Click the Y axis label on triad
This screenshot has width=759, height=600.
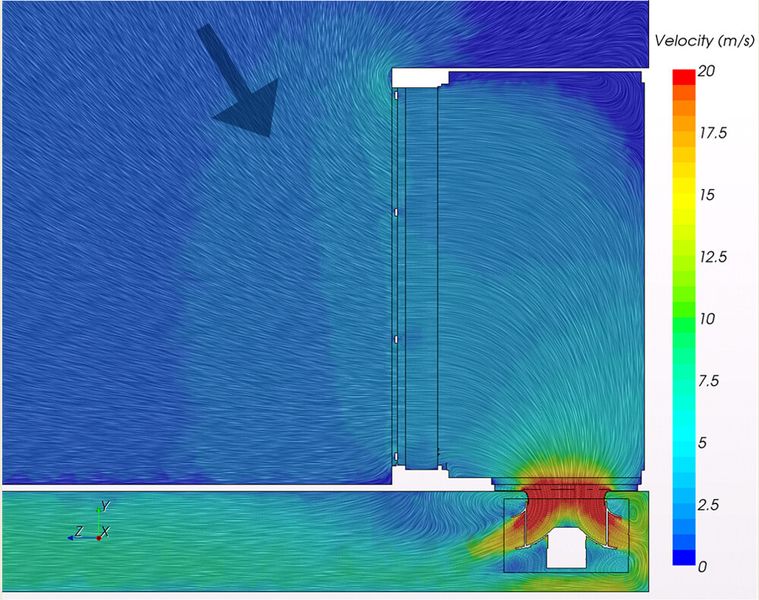point(105,507)
